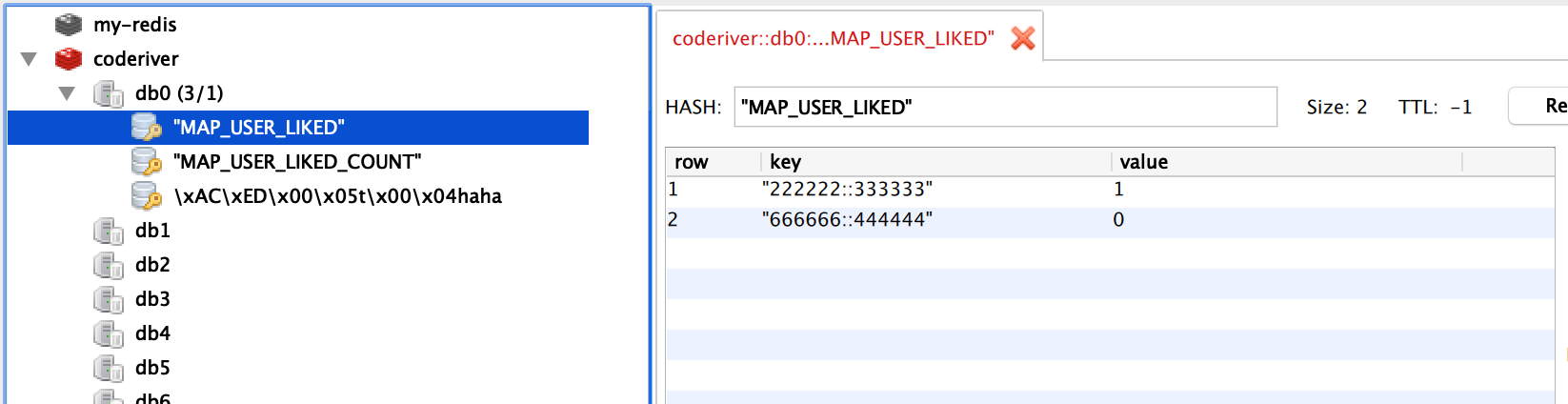Open the "MAP_USER_LIKED_COUNT" key
The width and height of the screenshot is (1568, 404).
pos(297,162)
